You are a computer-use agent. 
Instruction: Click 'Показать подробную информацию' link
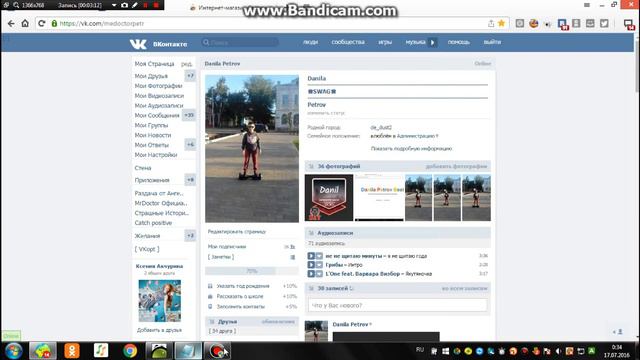coord(411,149)
